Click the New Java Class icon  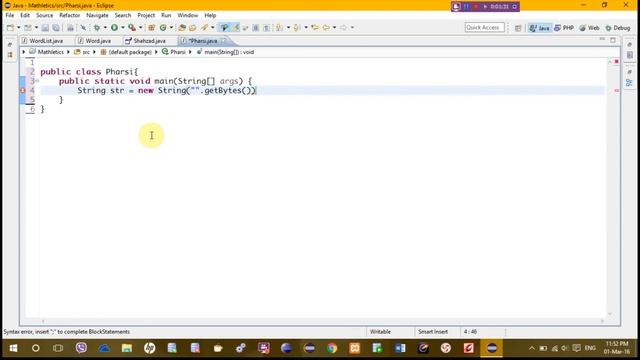[x=163, y=28]
